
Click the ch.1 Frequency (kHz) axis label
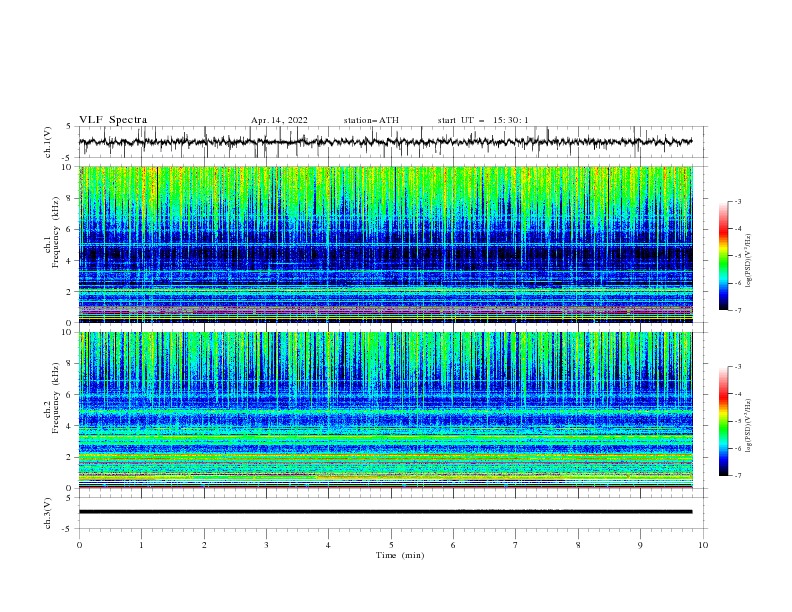tap(52, 232)
